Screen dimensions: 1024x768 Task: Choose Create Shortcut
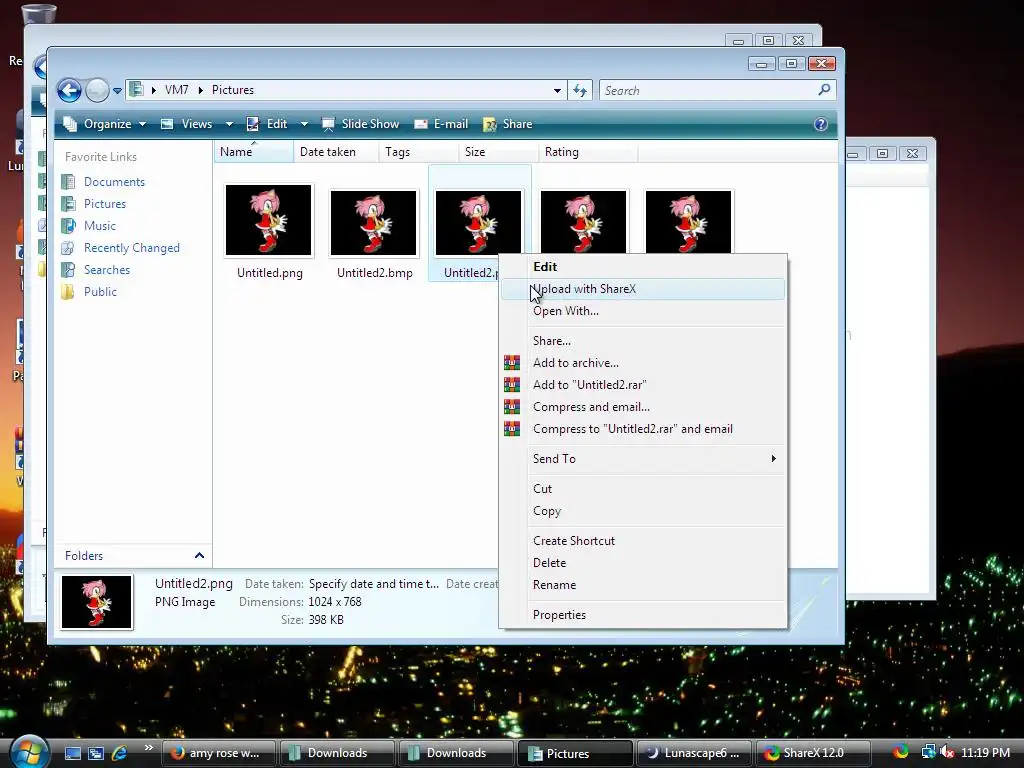point(643,541)
